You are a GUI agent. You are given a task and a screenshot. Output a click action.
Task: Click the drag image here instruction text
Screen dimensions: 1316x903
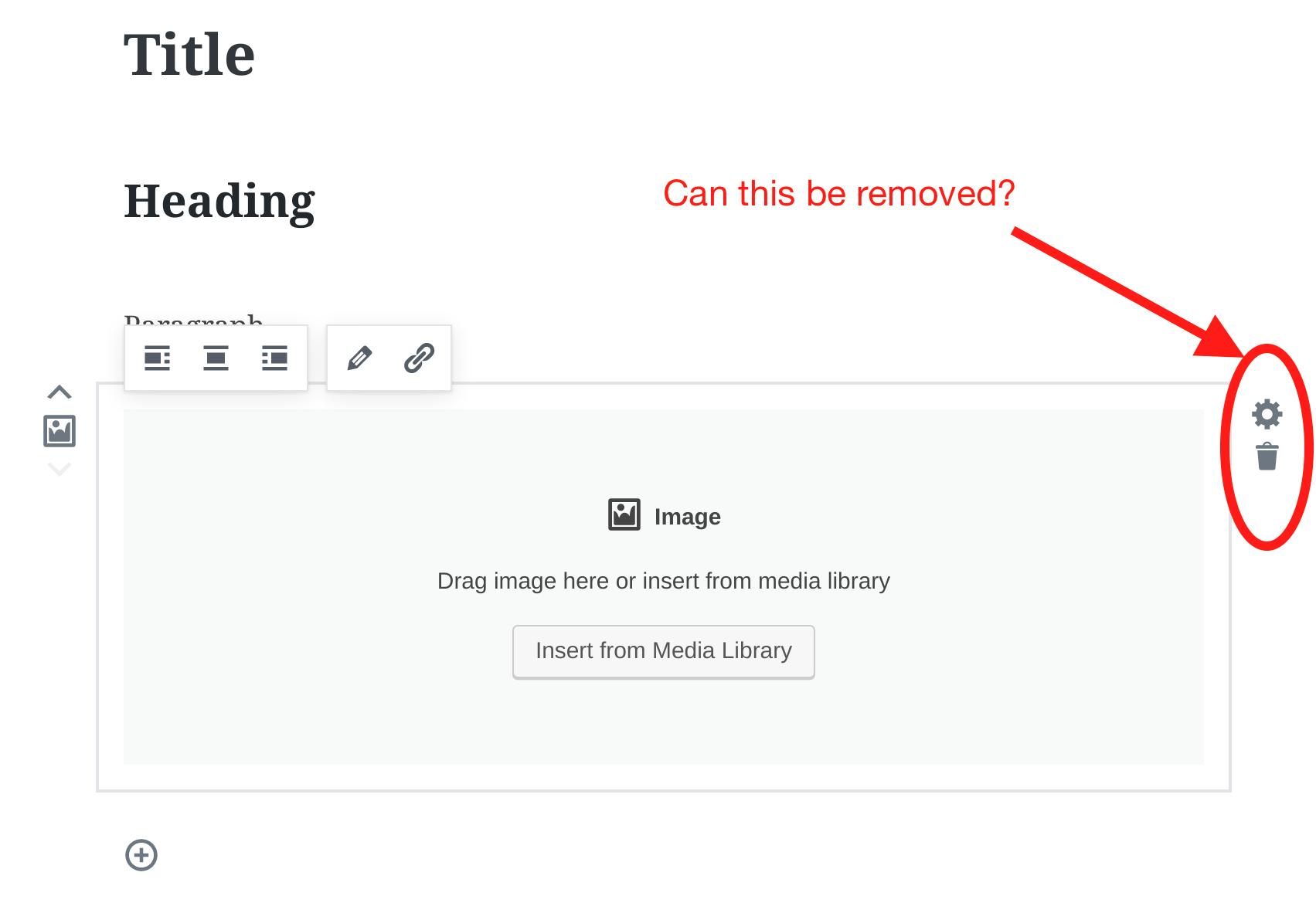coord(664,581)
